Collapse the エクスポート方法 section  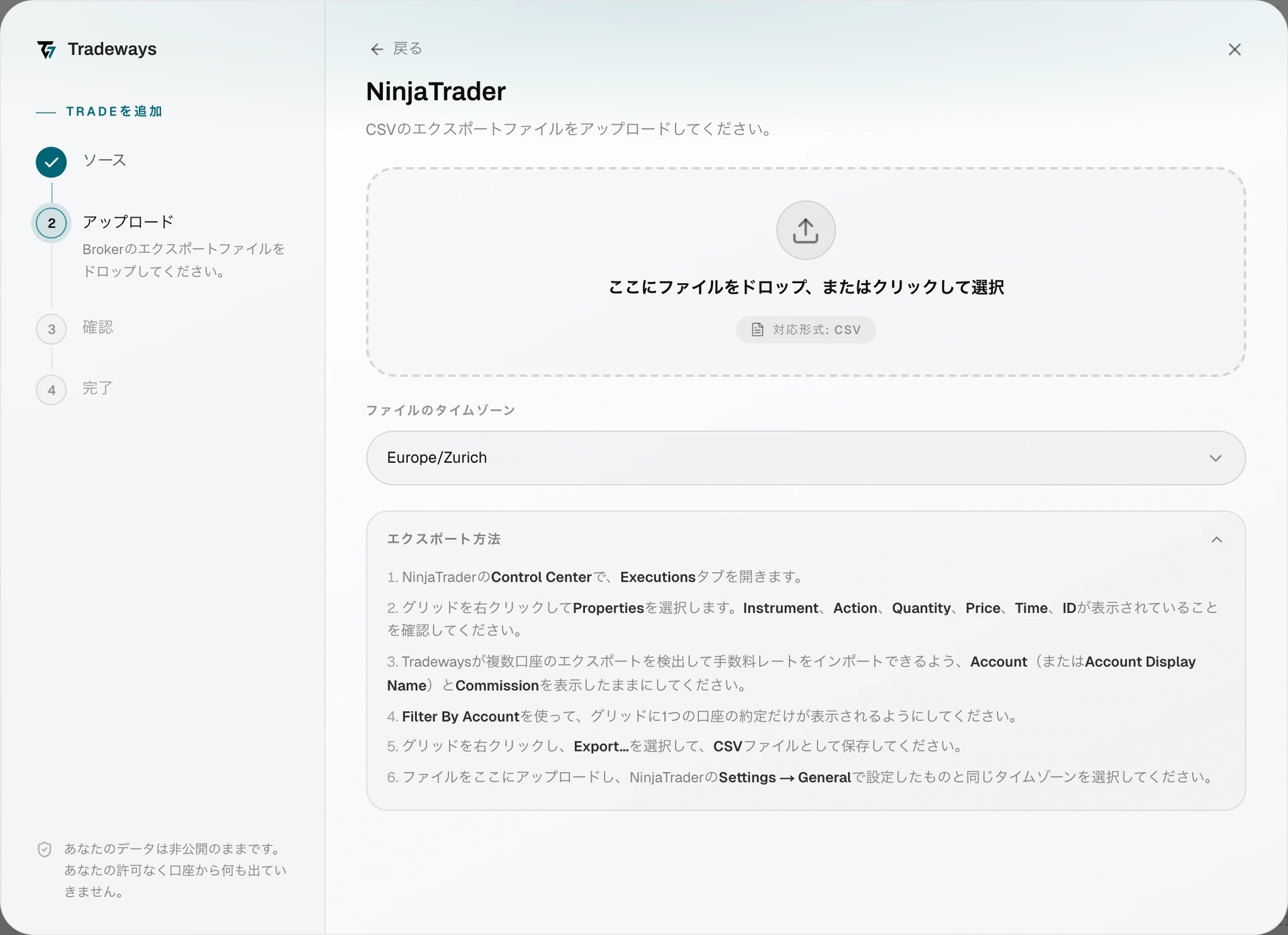pyautogui.click(x=1216, y=539)
